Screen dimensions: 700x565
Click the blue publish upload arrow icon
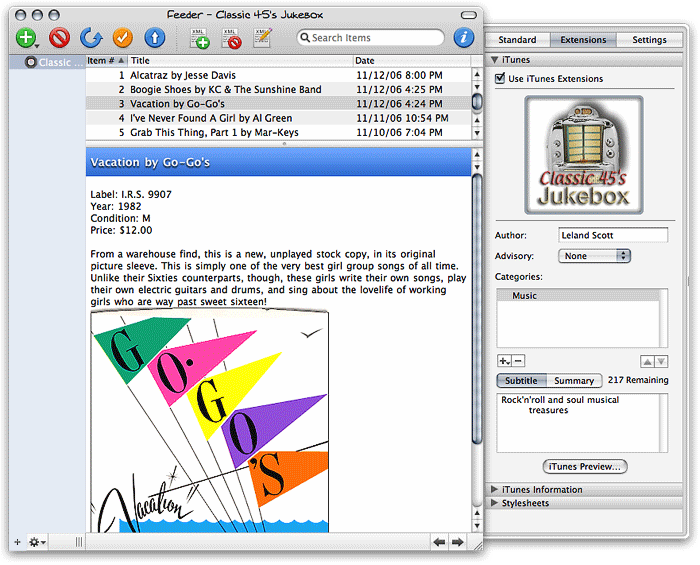click(155, 38)
